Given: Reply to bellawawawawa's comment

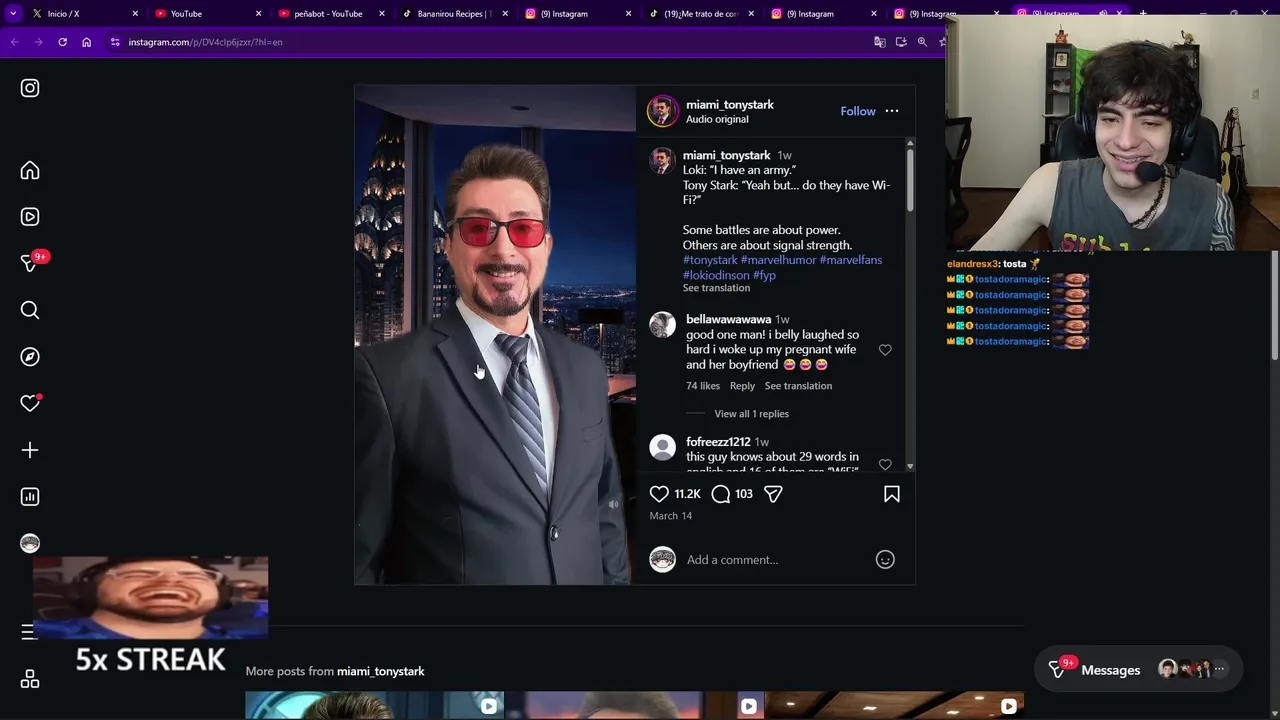Looking at the screenshot, I should [x=742, y=386].
